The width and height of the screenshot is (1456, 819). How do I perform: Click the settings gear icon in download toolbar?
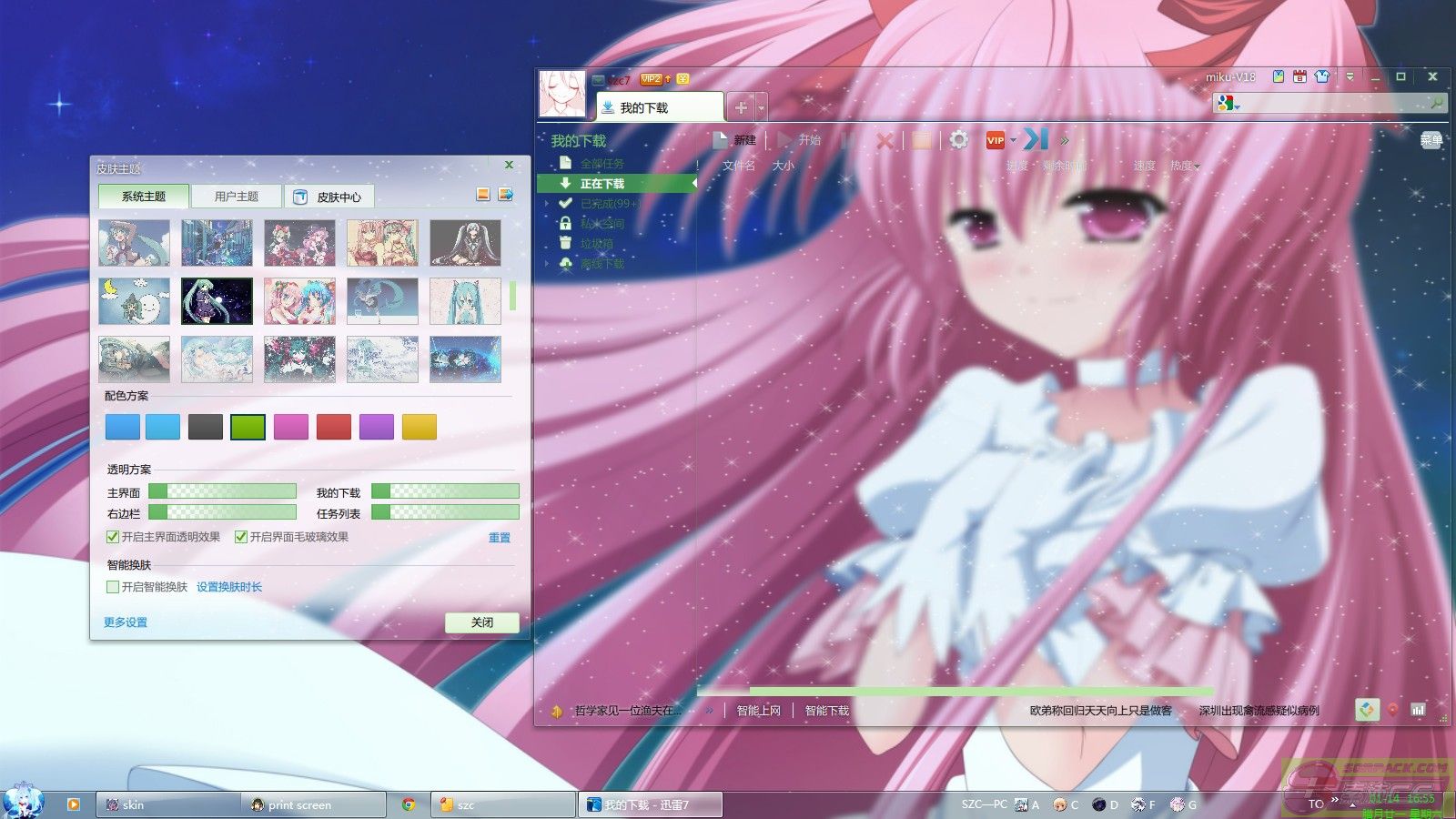pyautogui.click(x=959, y=140)
